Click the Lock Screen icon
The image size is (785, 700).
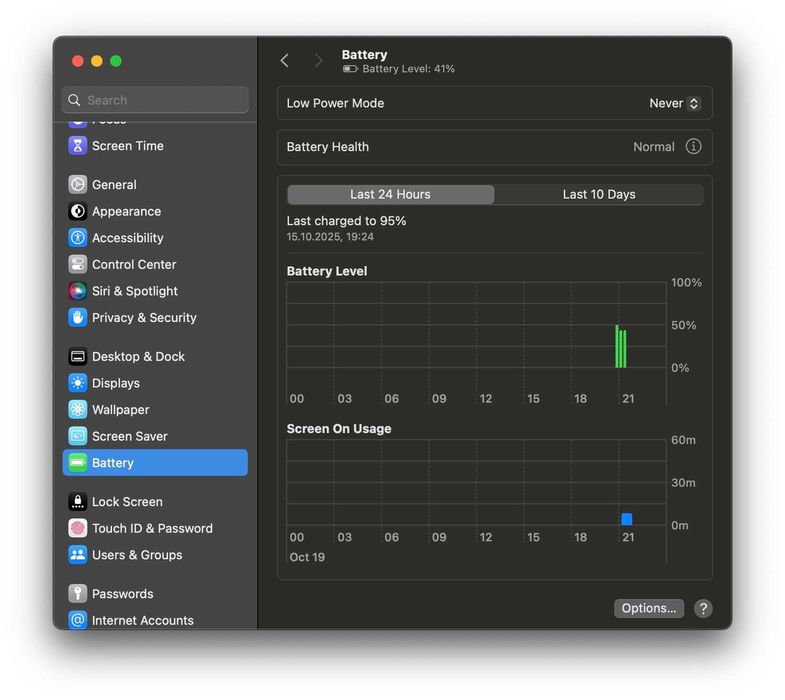(77, 502)
